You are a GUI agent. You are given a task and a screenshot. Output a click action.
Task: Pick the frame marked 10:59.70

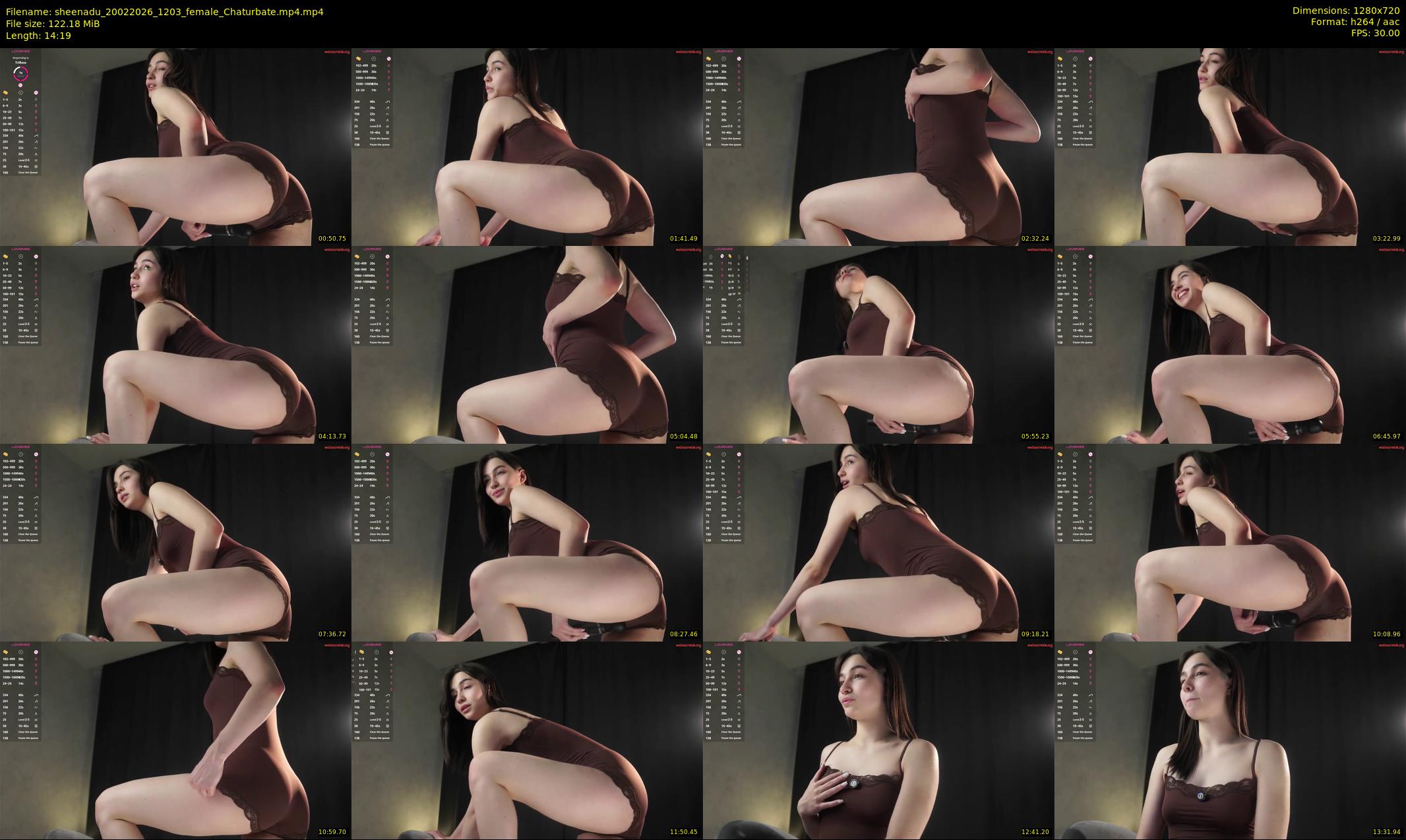[x=175, y=740]
